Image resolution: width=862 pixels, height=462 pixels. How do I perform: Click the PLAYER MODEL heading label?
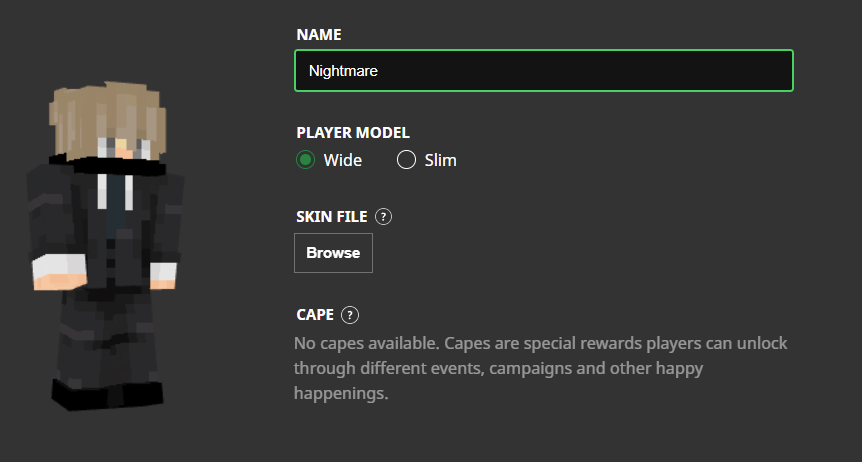[353, 132]
